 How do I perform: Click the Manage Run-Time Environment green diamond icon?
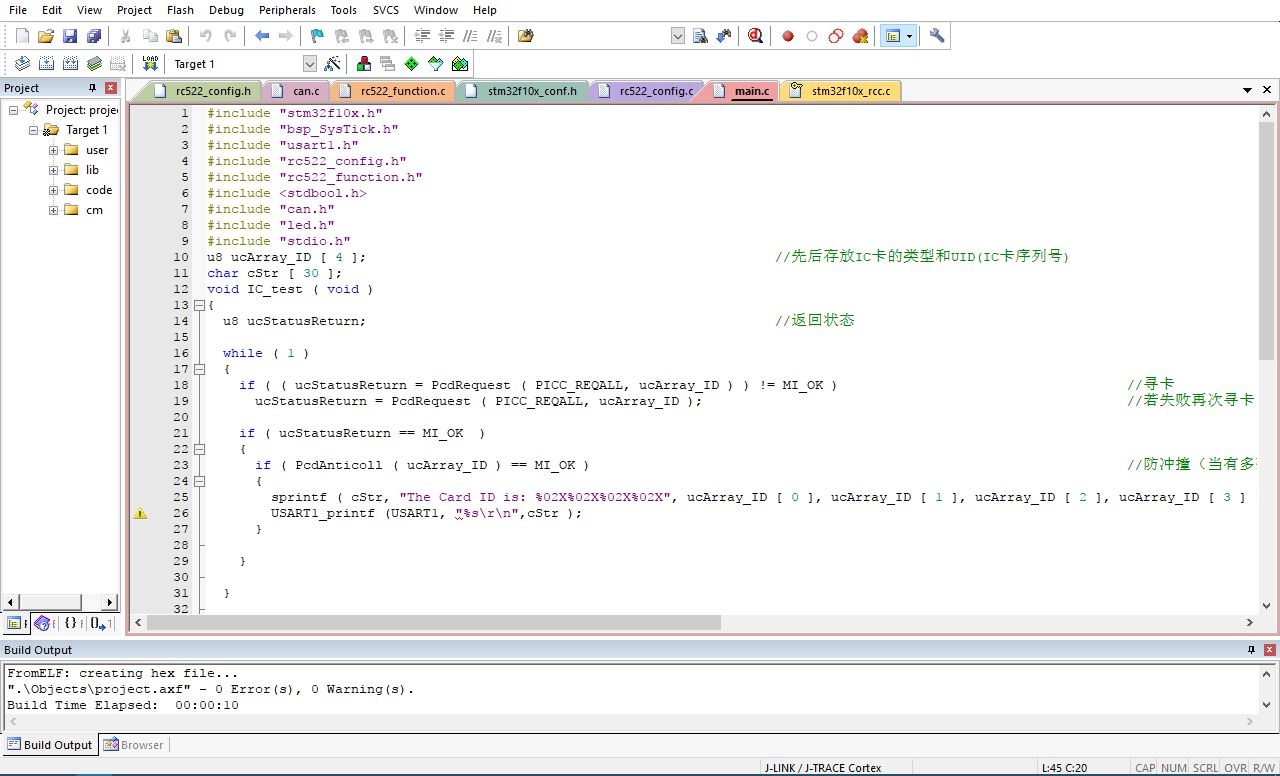click(x=411, y=63)
